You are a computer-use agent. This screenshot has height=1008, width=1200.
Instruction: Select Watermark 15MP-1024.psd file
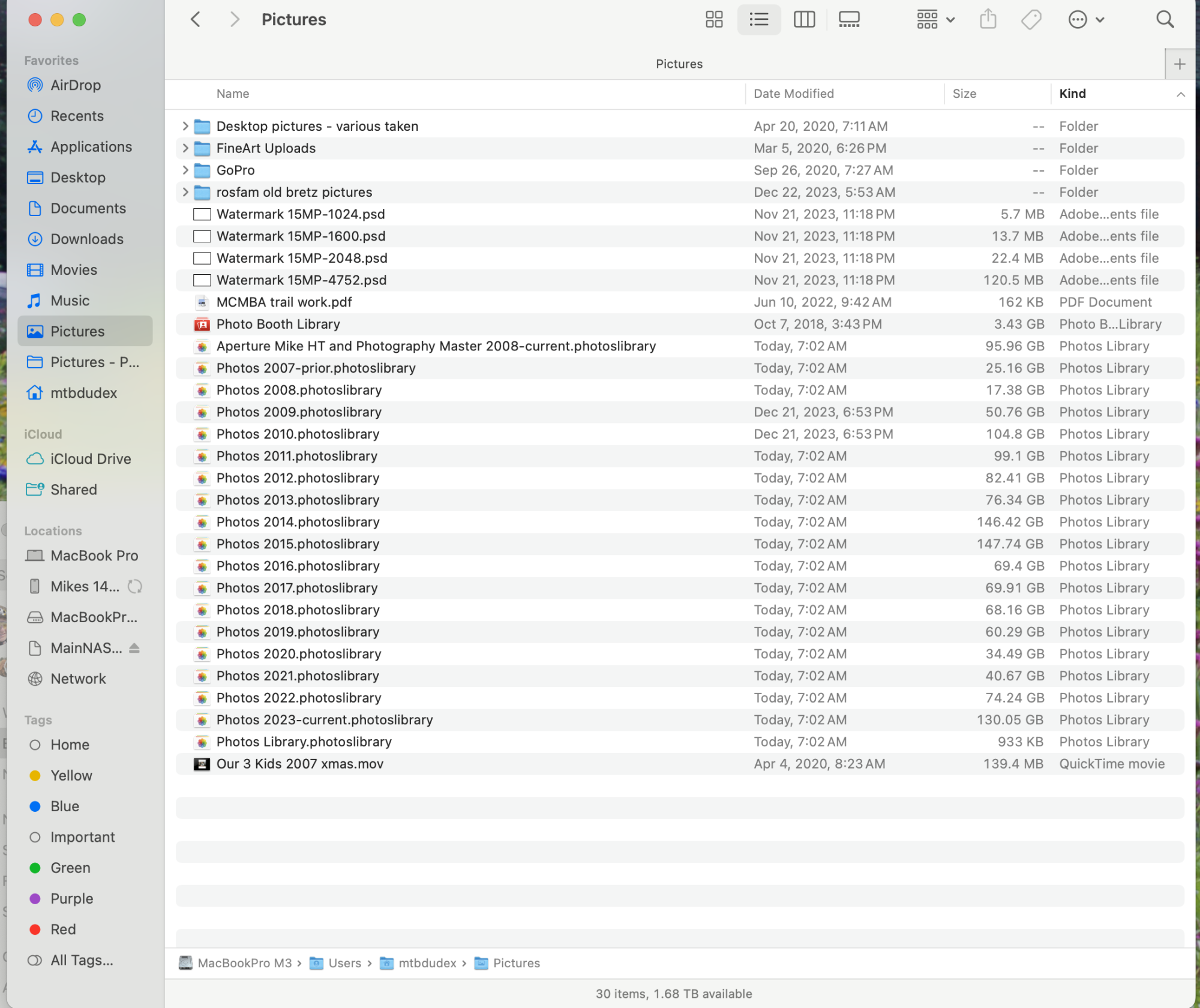tap(680, 214)
